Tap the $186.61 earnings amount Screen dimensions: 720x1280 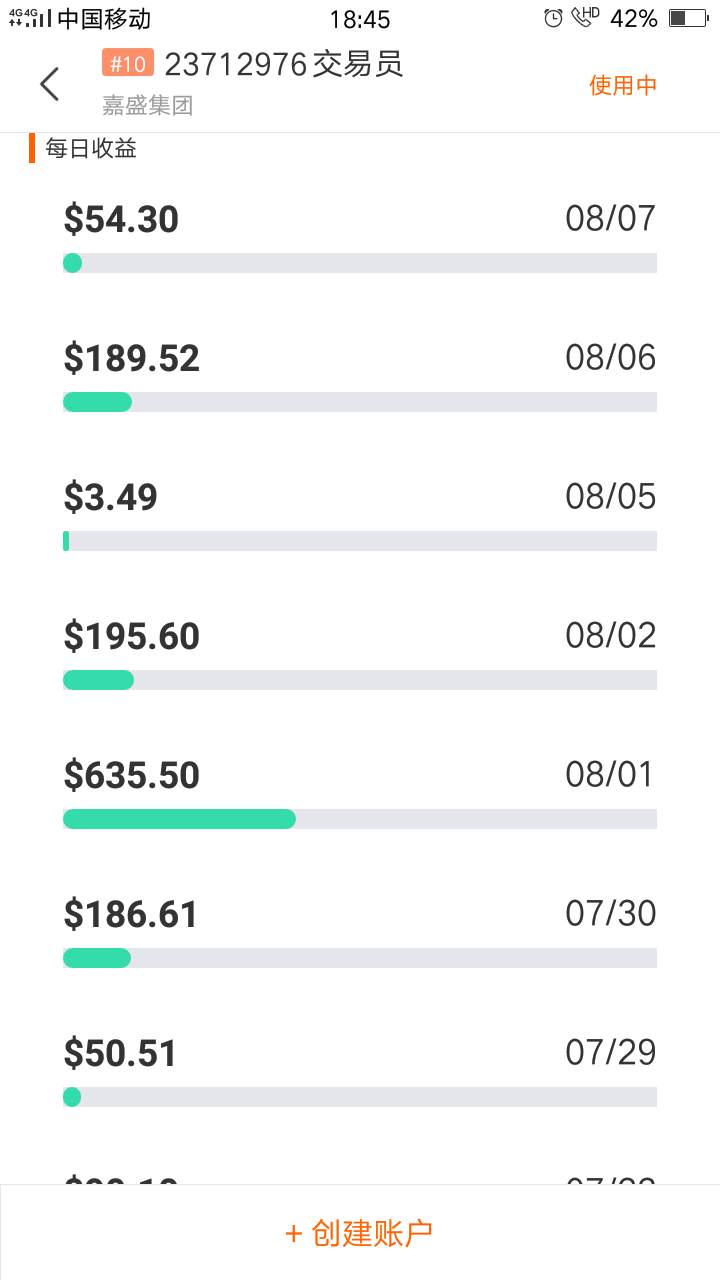click(131, 914)
